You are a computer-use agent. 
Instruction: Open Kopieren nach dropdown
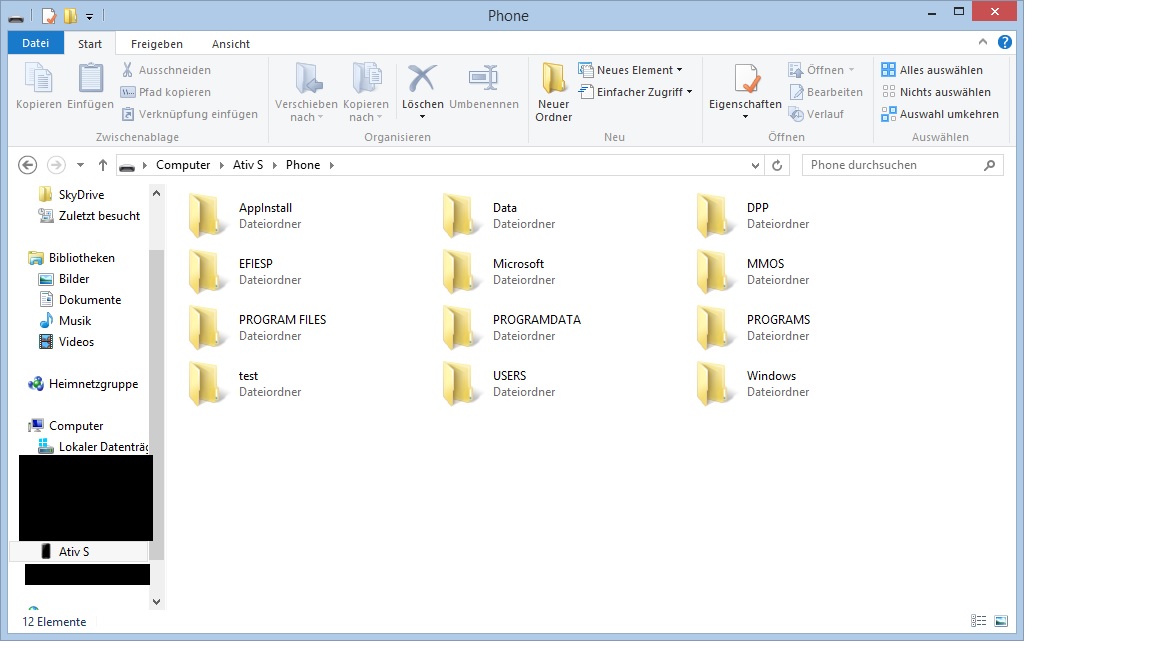(x=365, y=110)
